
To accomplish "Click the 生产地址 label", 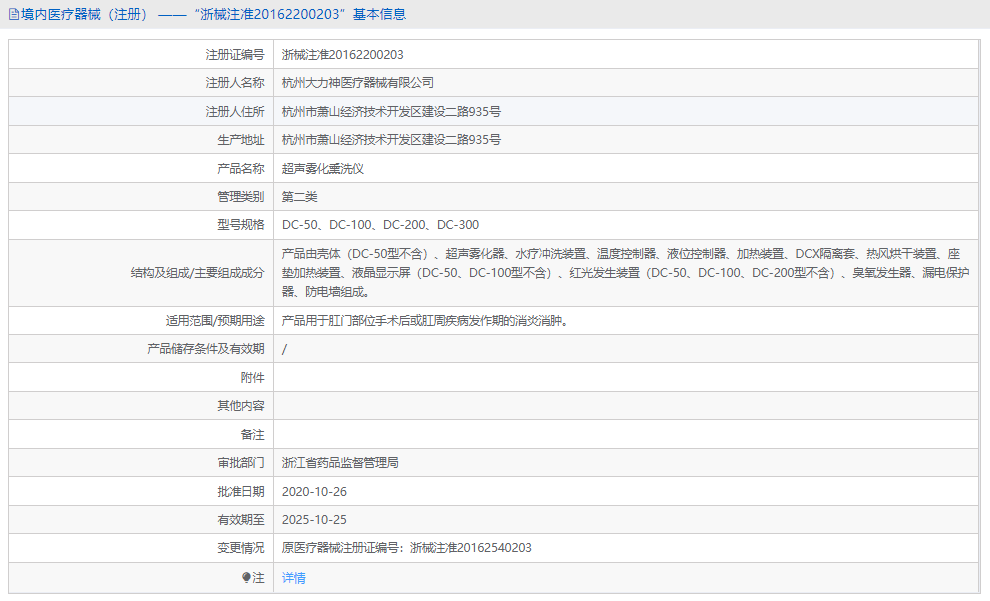I will 241,140.
